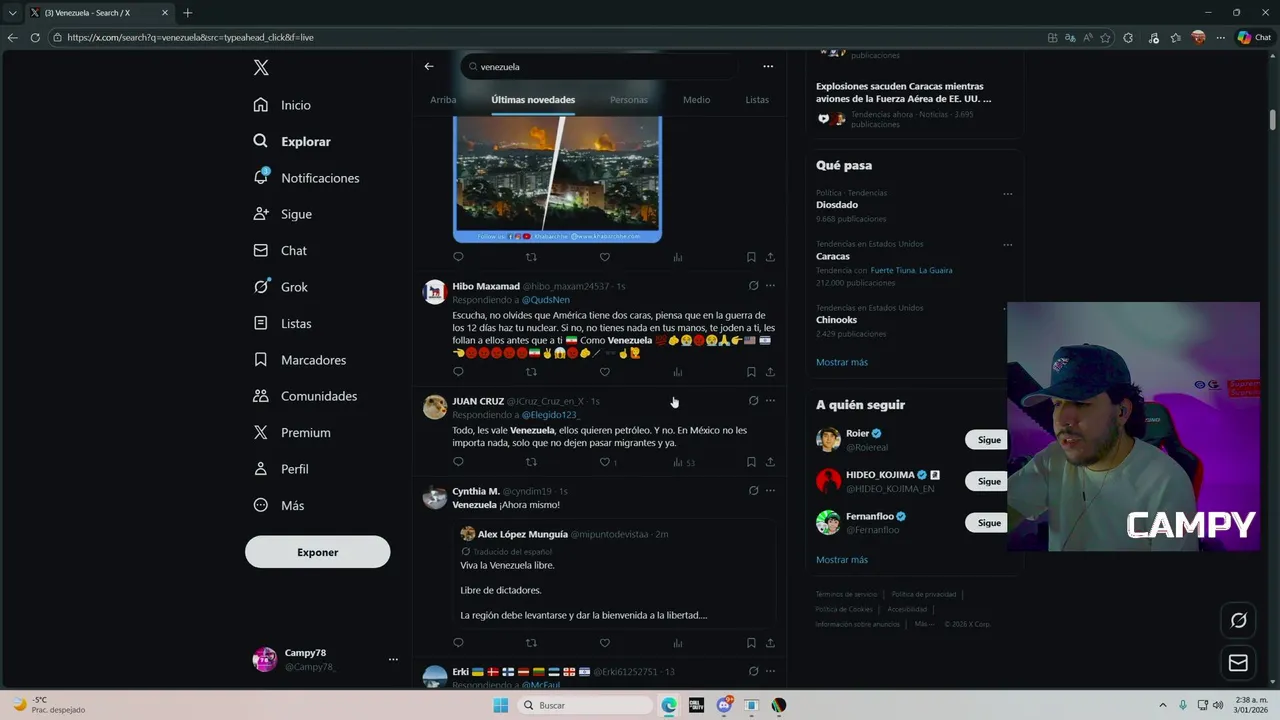Open Grok assistant
This screenshot has width=1280, height=720.
tap(281, 287)
